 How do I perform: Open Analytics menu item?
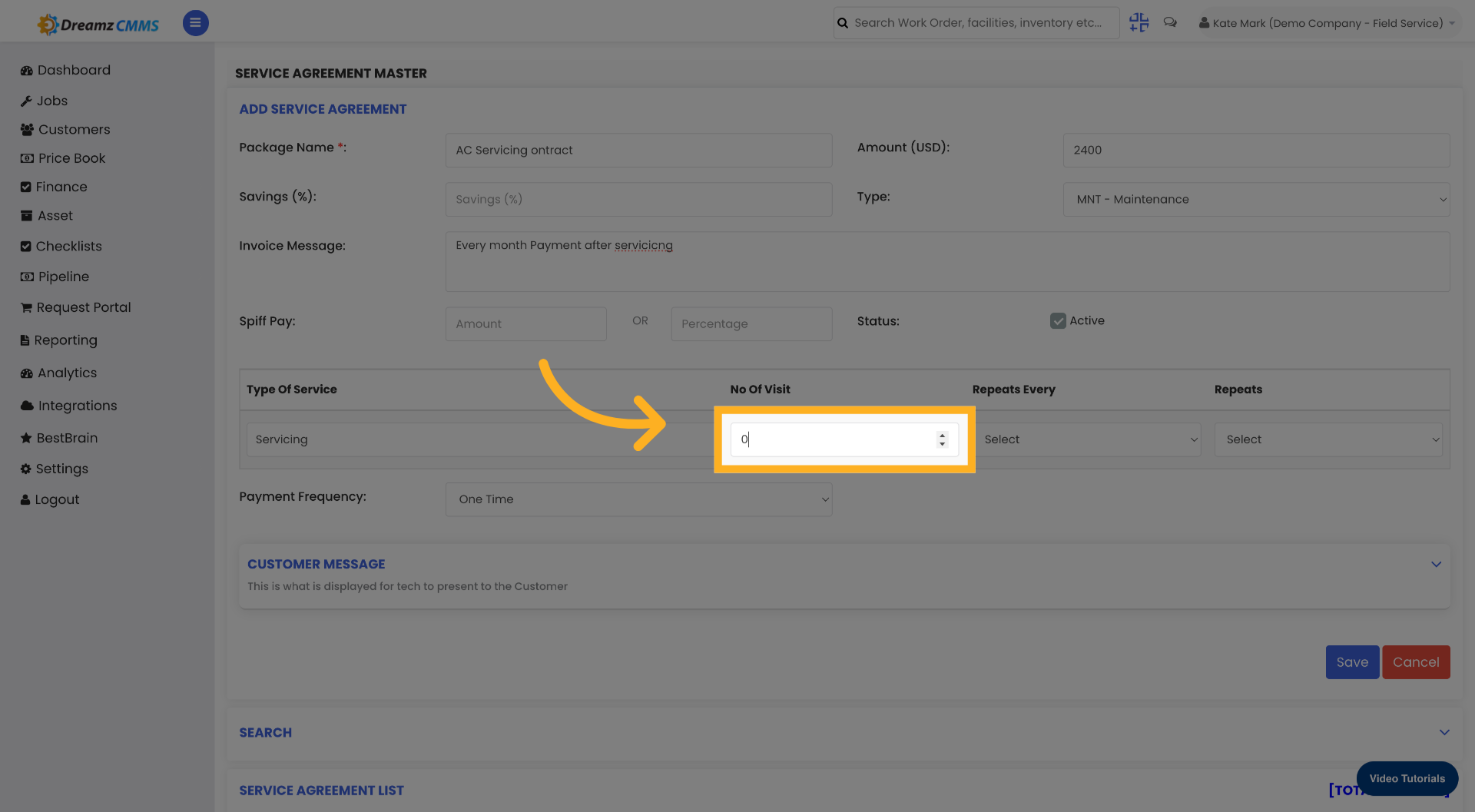68,373
